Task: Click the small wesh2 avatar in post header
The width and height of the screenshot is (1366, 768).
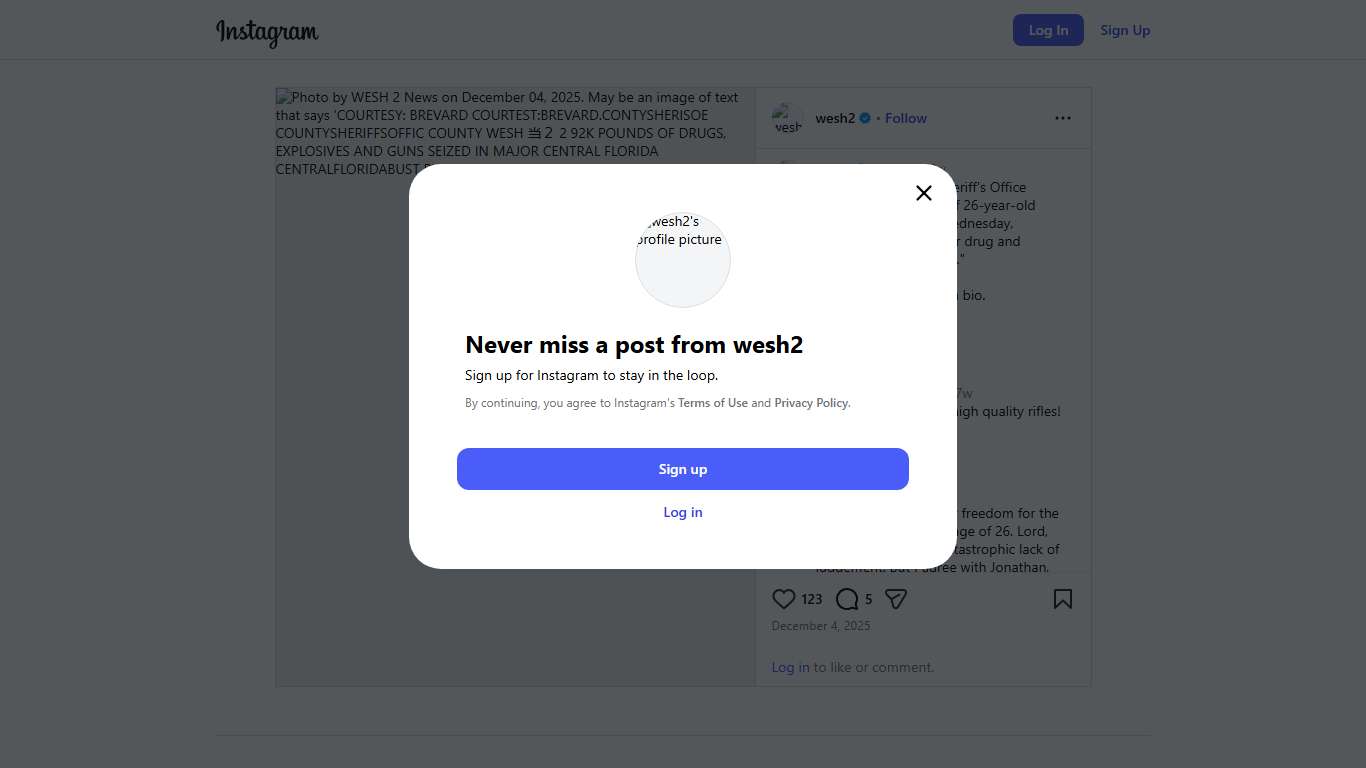Action: (x=787, y=118)
